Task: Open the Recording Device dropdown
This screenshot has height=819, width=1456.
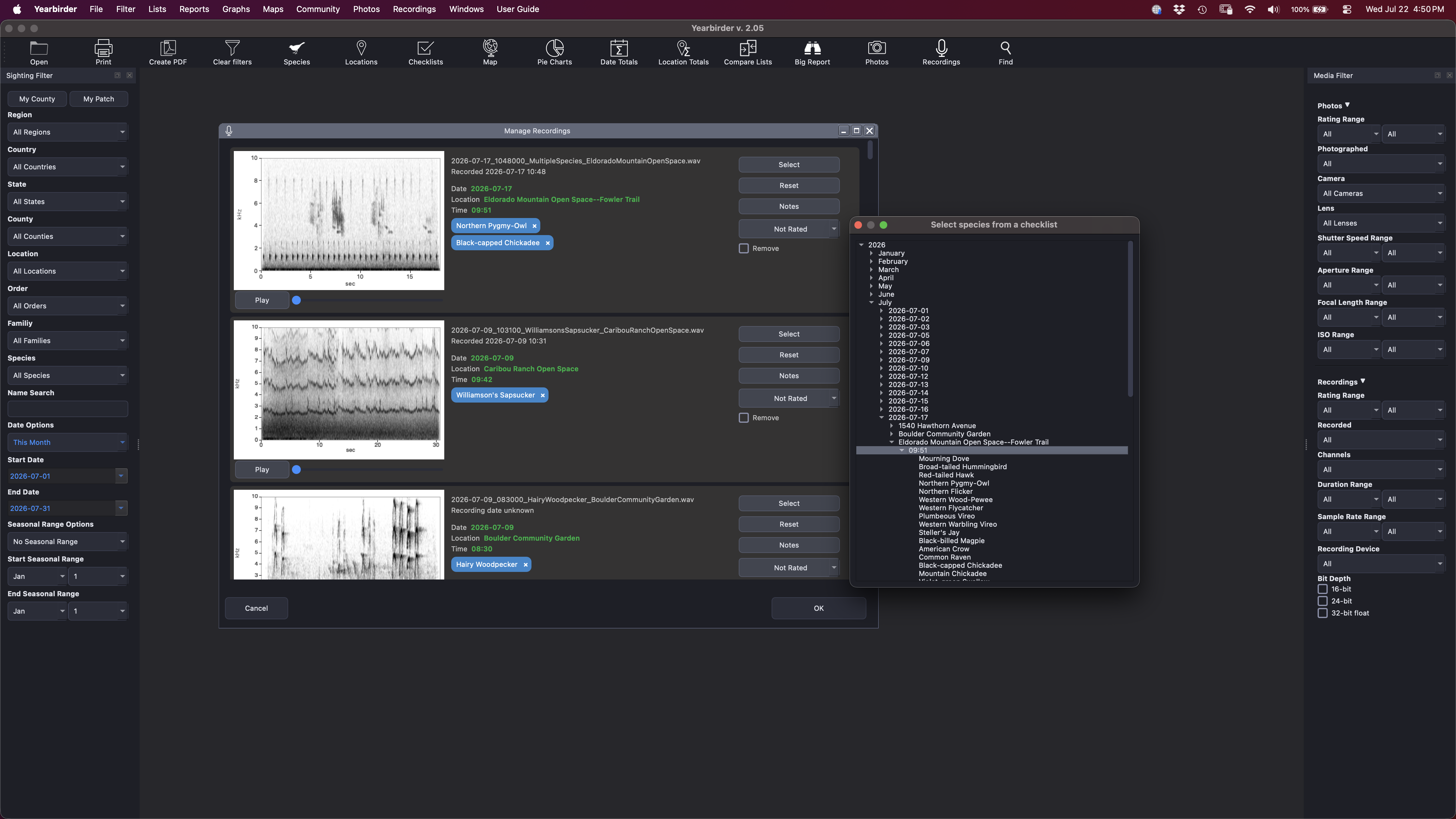Action: tap(1381, 563)
